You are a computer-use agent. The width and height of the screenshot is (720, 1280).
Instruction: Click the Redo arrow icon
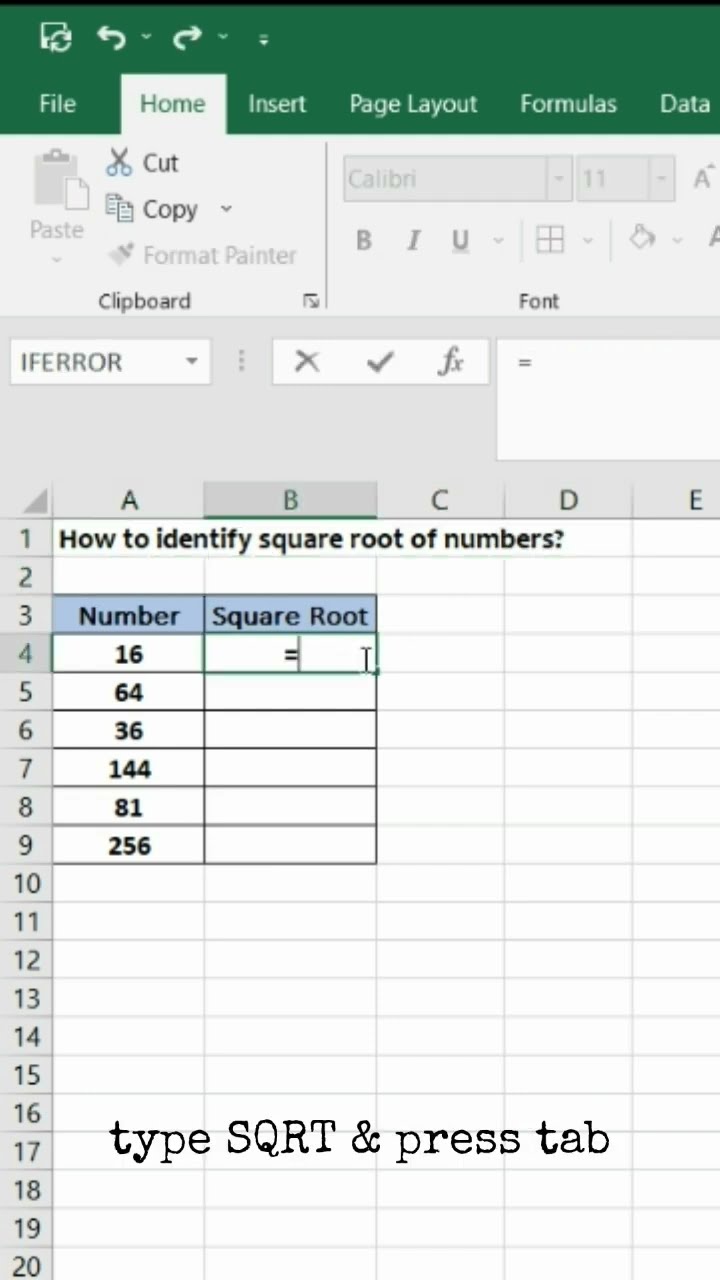coord(187,38)
